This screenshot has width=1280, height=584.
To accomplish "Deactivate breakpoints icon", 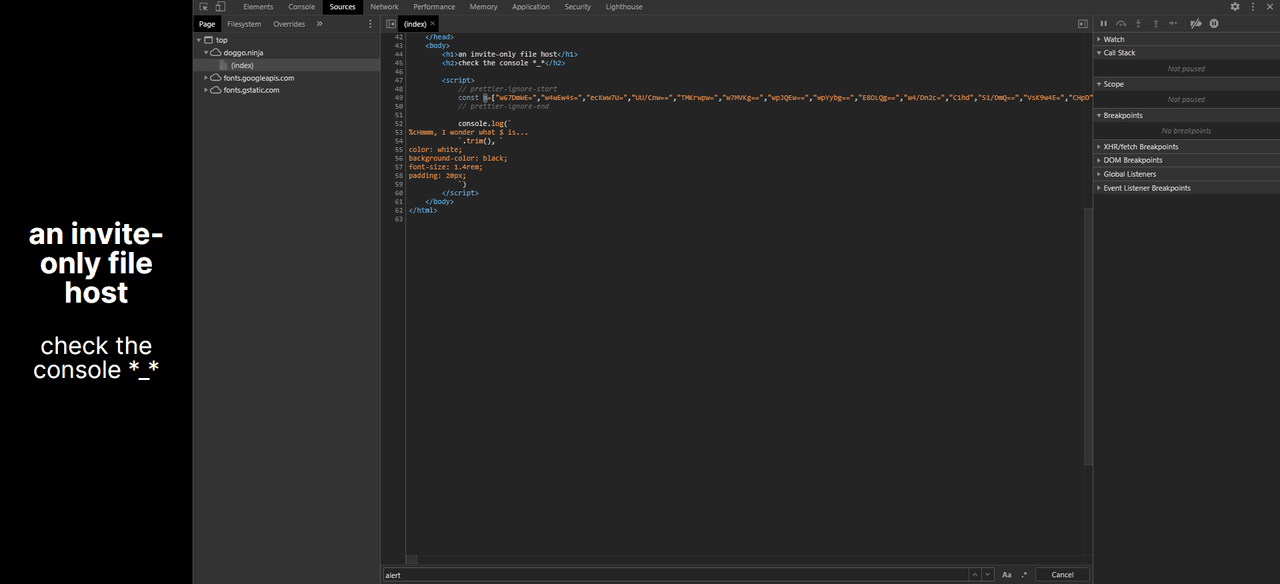I will [x=1195, y=24].
